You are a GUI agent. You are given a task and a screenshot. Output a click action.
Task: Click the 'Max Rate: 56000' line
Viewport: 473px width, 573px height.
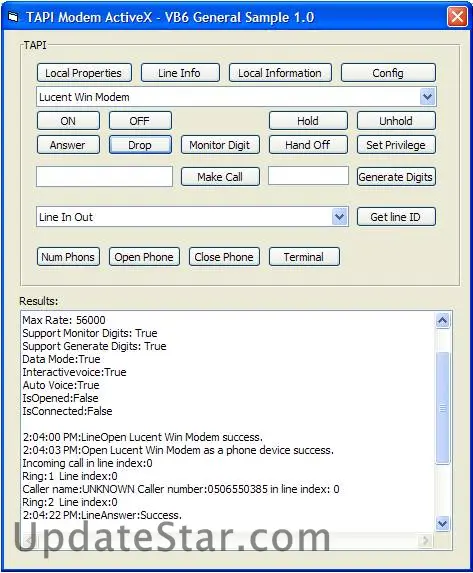(64, 320)
